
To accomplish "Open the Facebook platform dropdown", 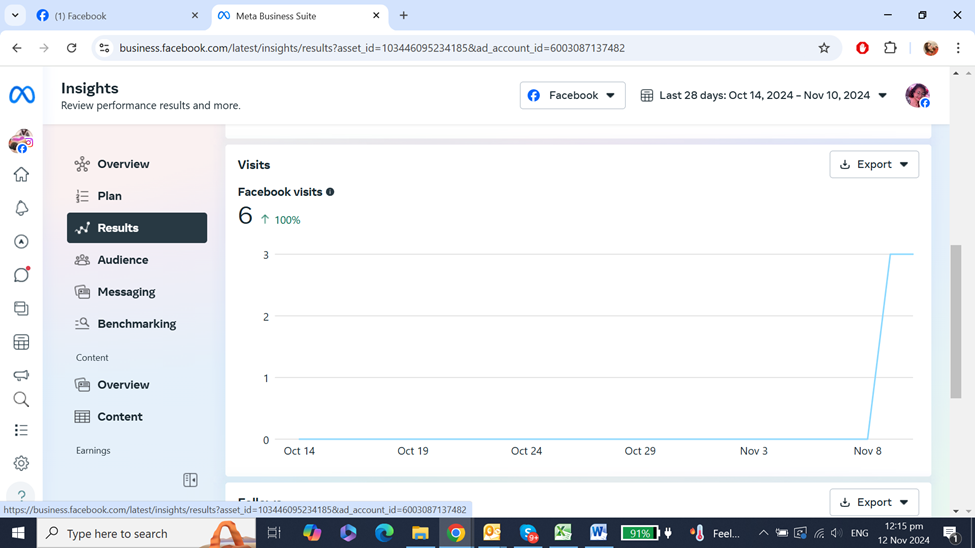I will click(x=573, y=95).
